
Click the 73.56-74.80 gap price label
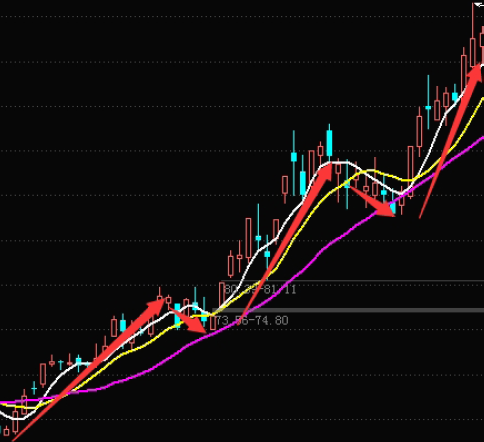[x=252, y=321]
